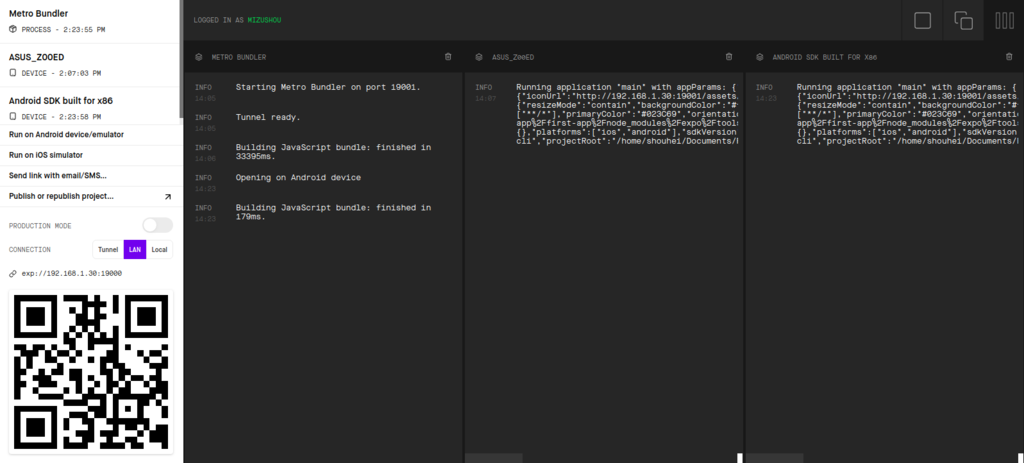
Task: Switch to single panel layout icon
Action: tap(922, 20)
